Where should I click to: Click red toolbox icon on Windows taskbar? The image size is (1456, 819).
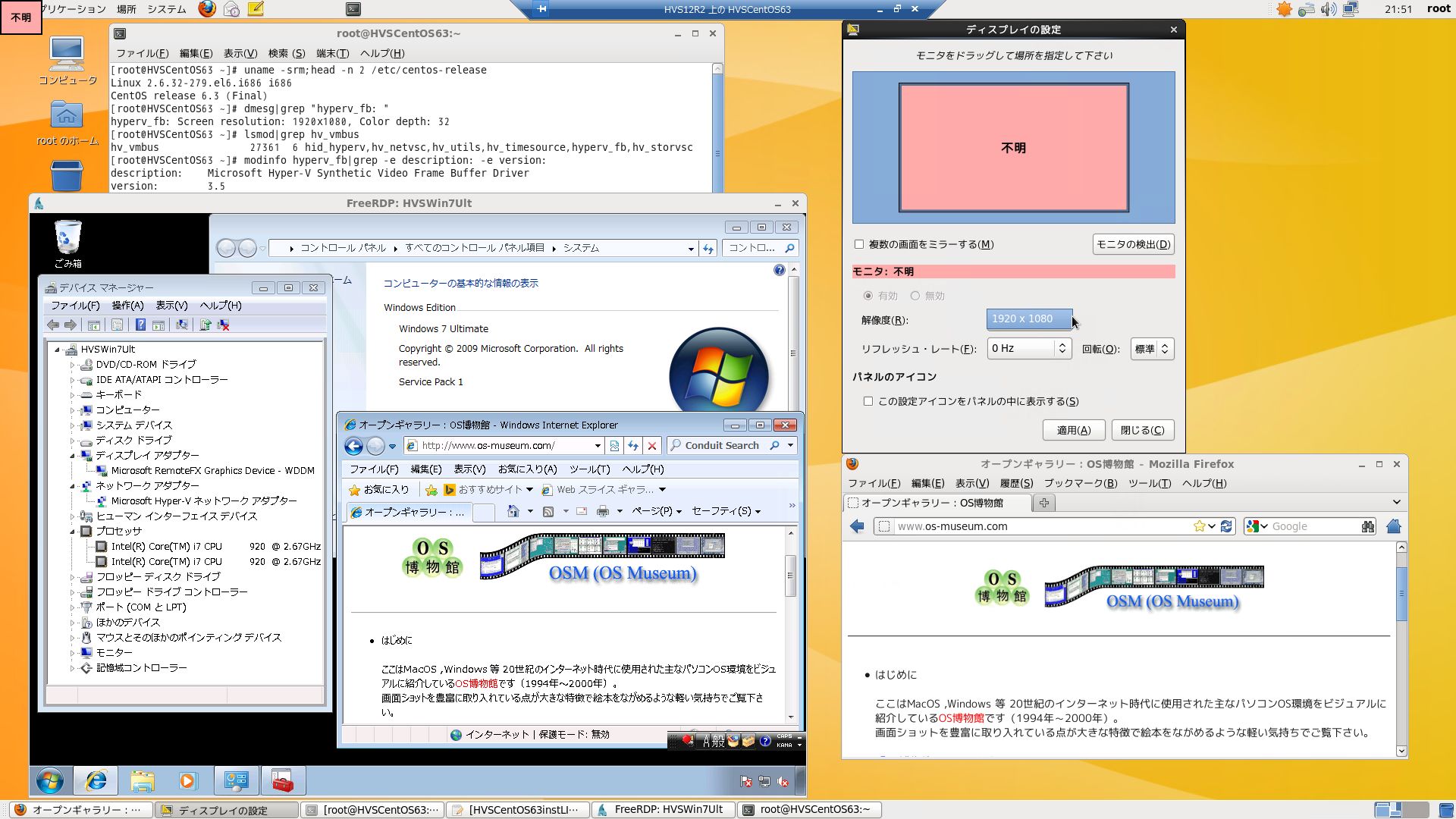[x=282, y=780]
